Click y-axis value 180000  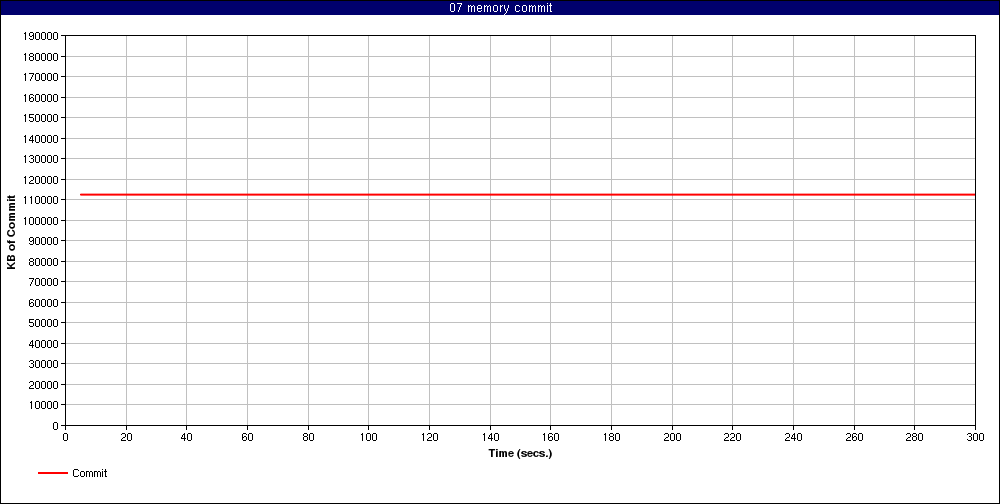[x=41, y=56]
